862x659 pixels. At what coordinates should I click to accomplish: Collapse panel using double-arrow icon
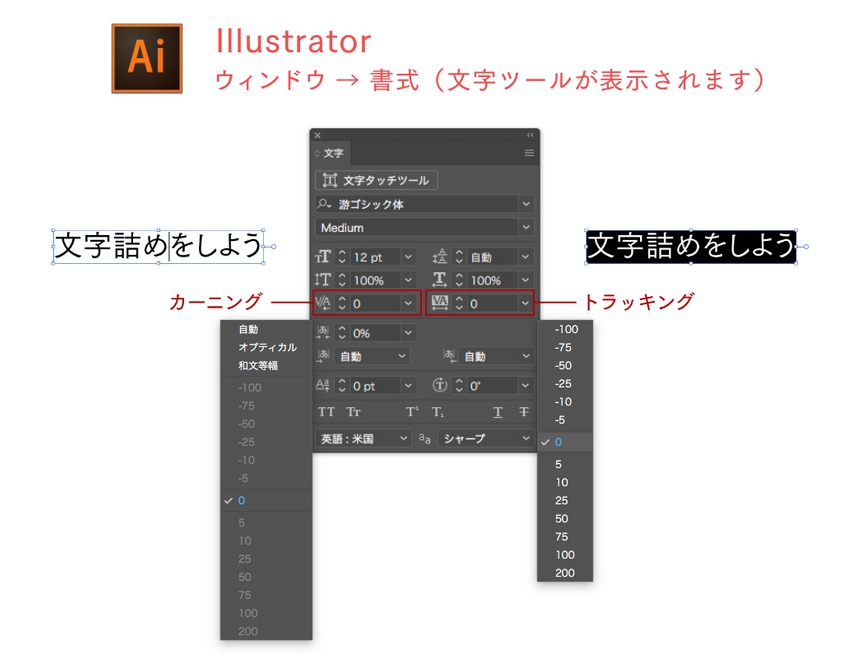(x=530, y=135)
